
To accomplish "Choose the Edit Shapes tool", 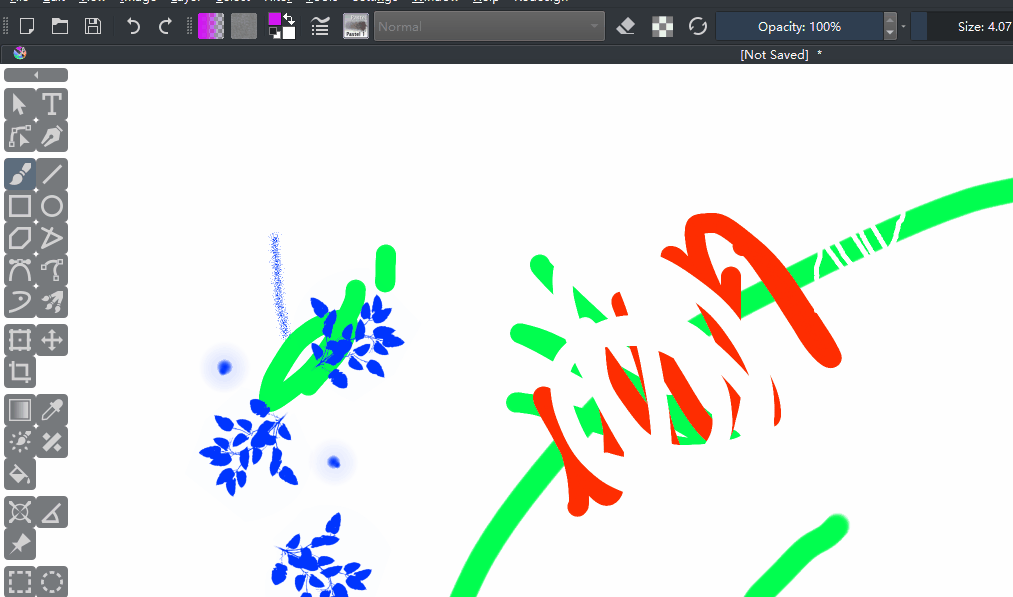I will [x=19, y=136].
